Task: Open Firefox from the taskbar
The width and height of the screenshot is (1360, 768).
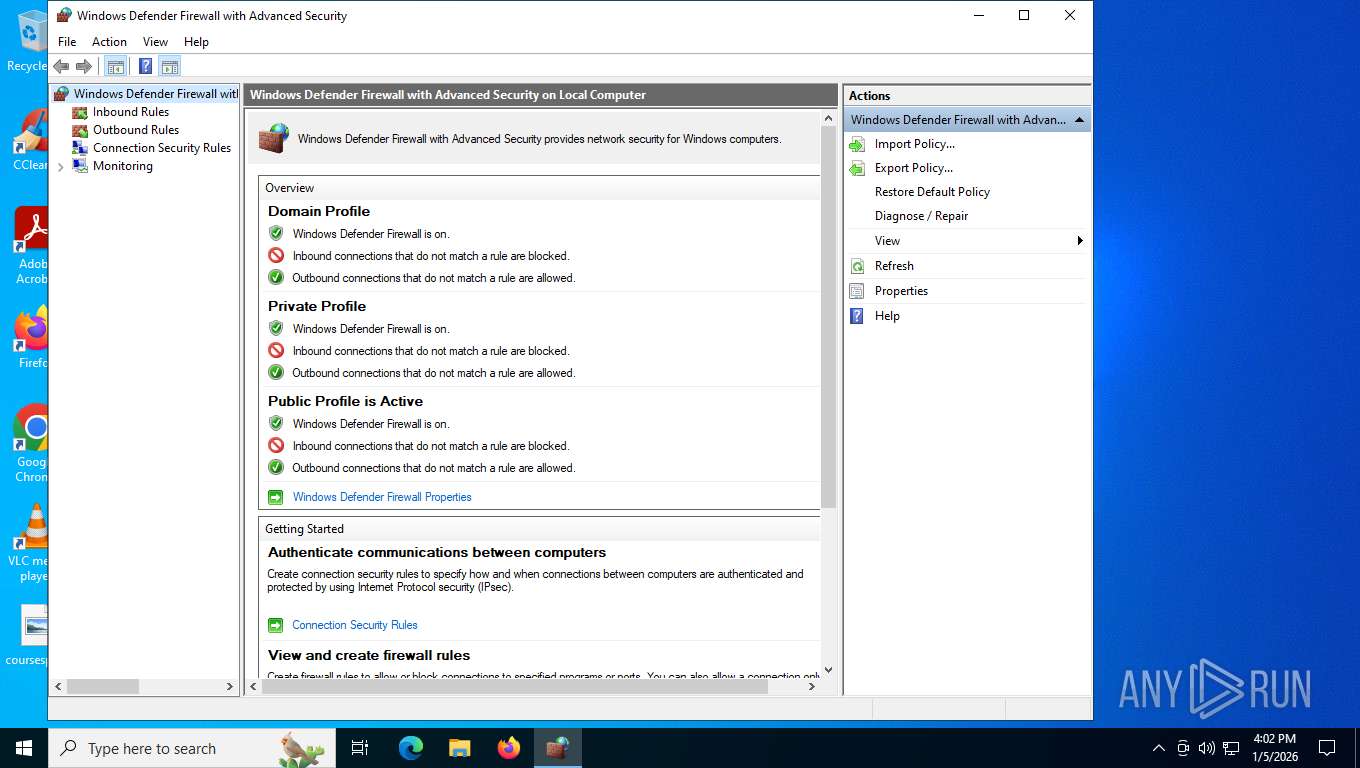Action: pos(509,748)
